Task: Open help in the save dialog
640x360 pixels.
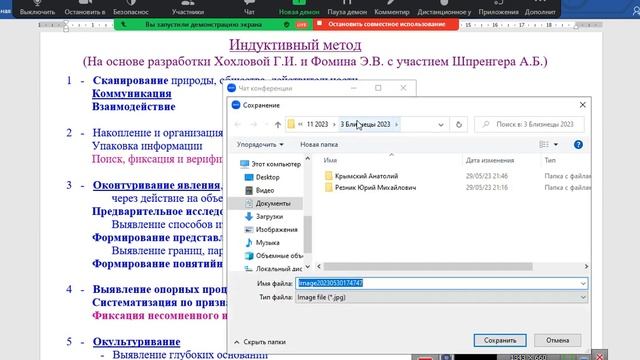Action: point(578,144)
